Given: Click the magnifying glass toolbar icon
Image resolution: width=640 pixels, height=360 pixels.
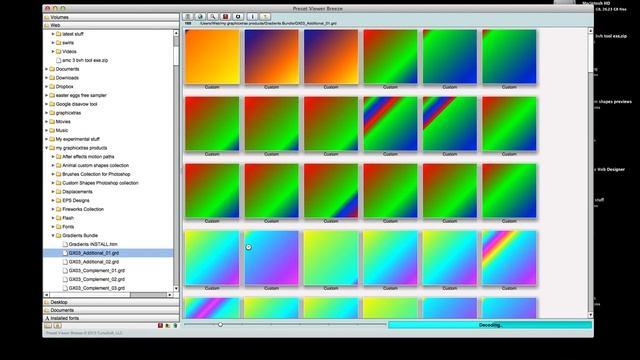Looking at the screenshot, I should [x=213, y=17].
